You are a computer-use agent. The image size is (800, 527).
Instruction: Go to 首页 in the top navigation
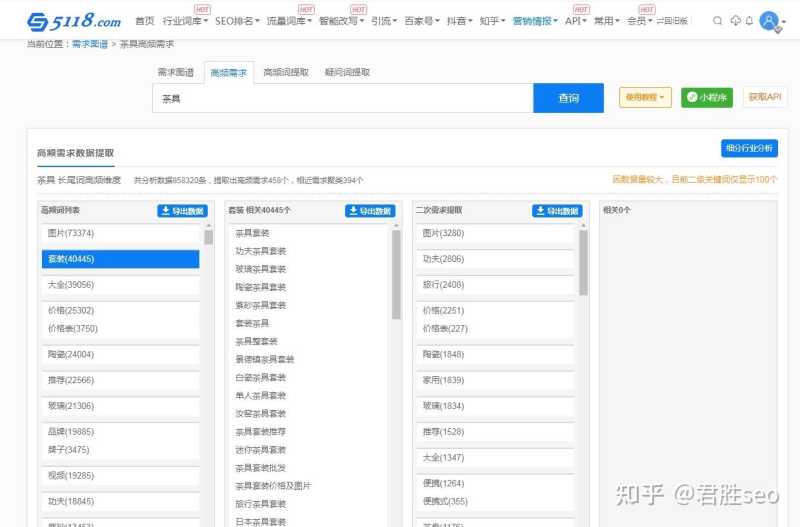144,21
